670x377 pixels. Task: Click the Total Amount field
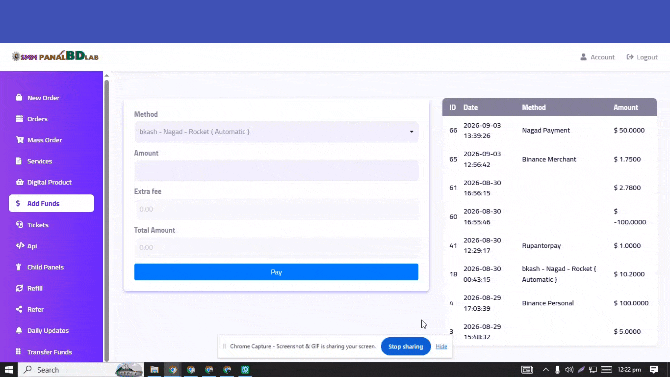(x=276, y=247)
